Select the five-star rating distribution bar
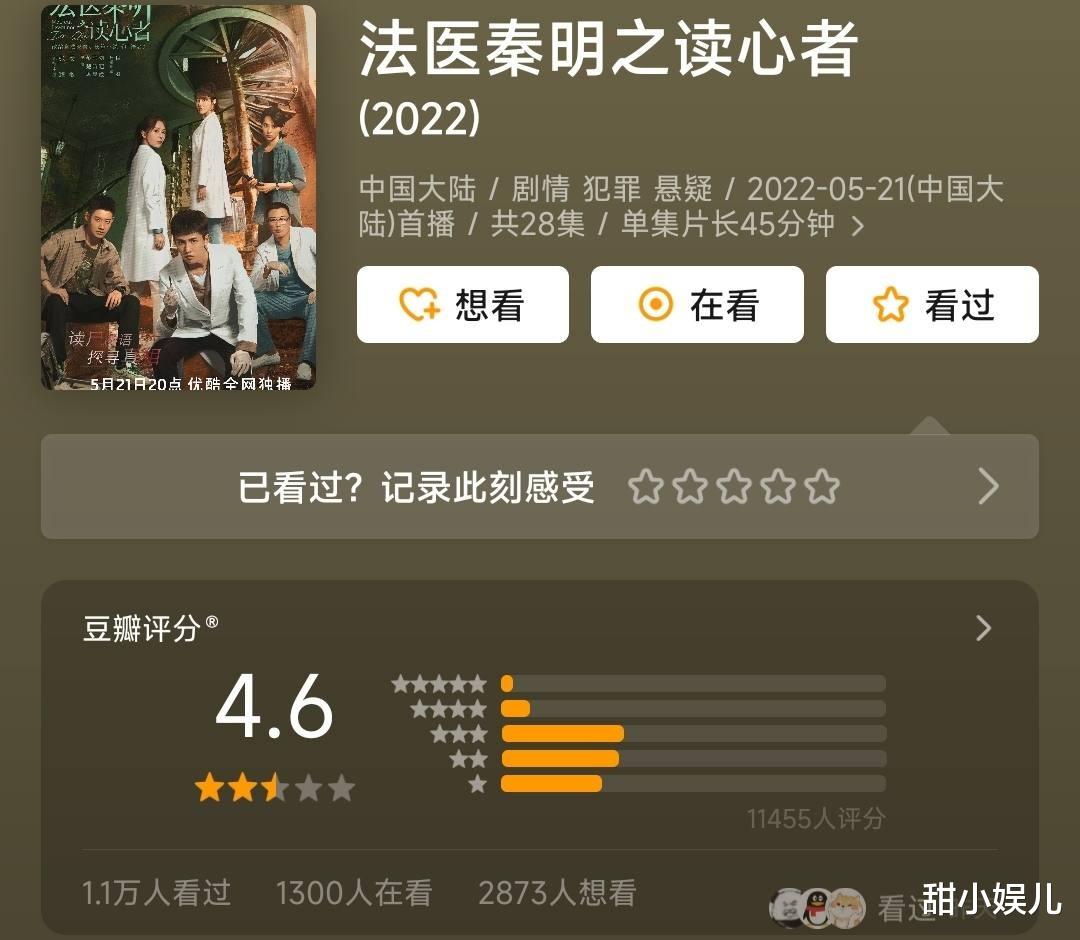 (693, 684)
